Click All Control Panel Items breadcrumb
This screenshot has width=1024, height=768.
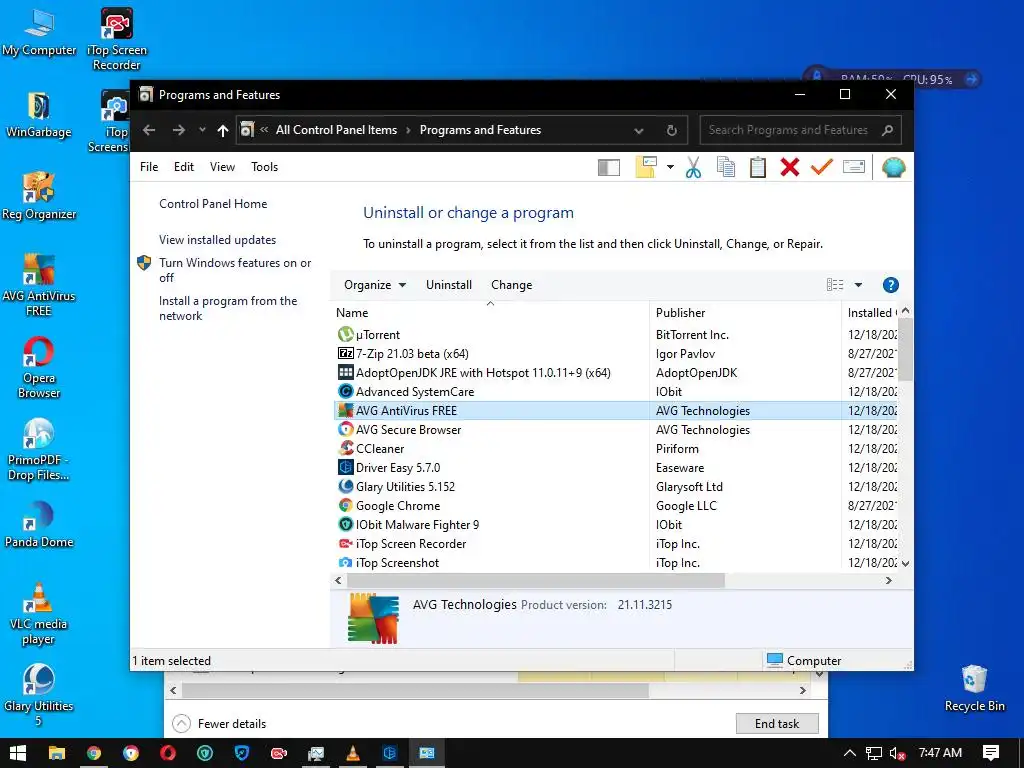[336, 130]
